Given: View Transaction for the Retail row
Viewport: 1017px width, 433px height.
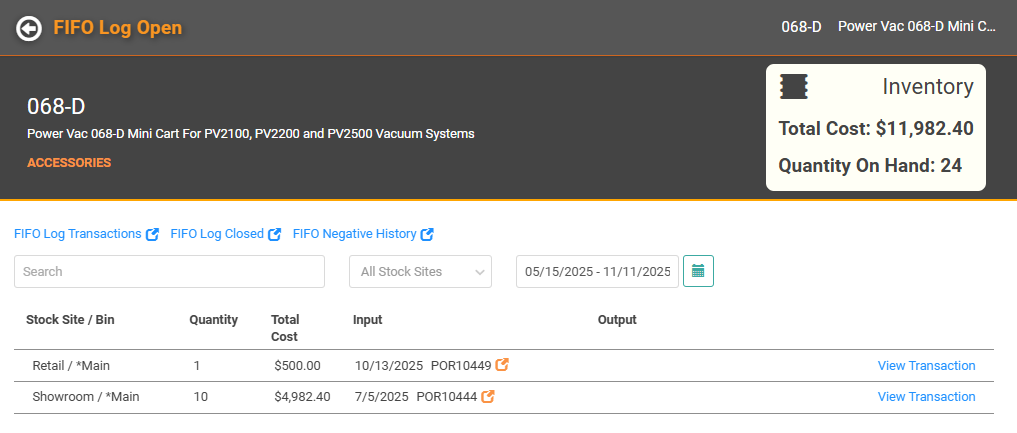Looking at the screenshot, I should [x=926, y=366].
